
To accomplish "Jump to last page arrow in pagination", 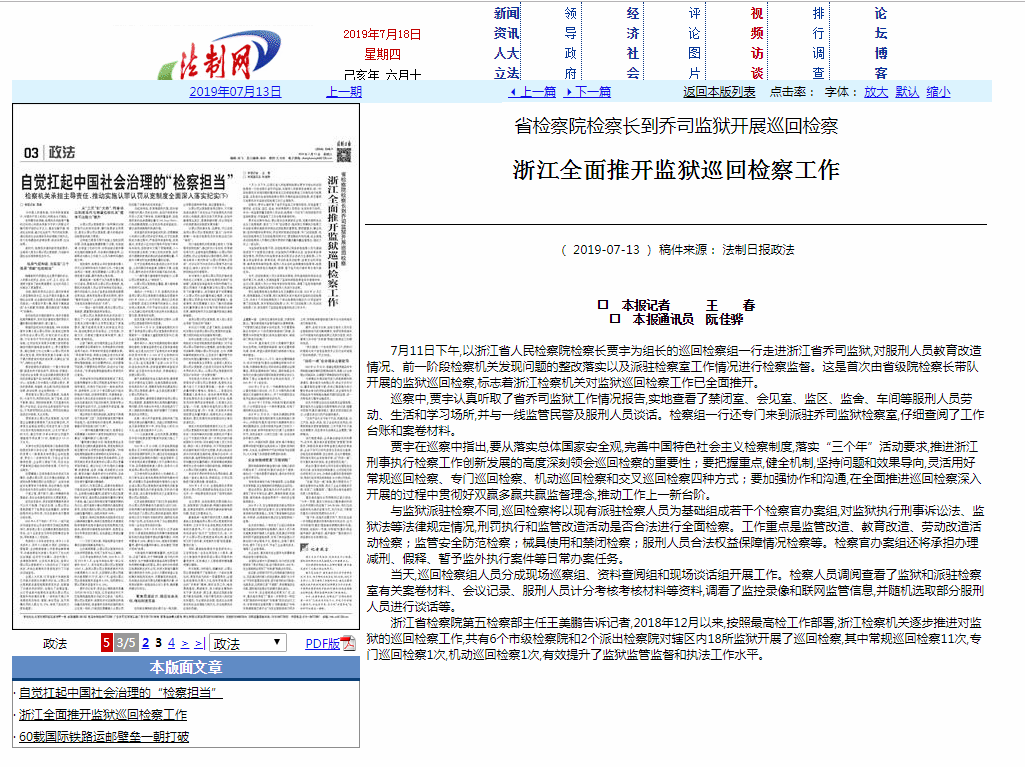I will [x=199, y=643].
